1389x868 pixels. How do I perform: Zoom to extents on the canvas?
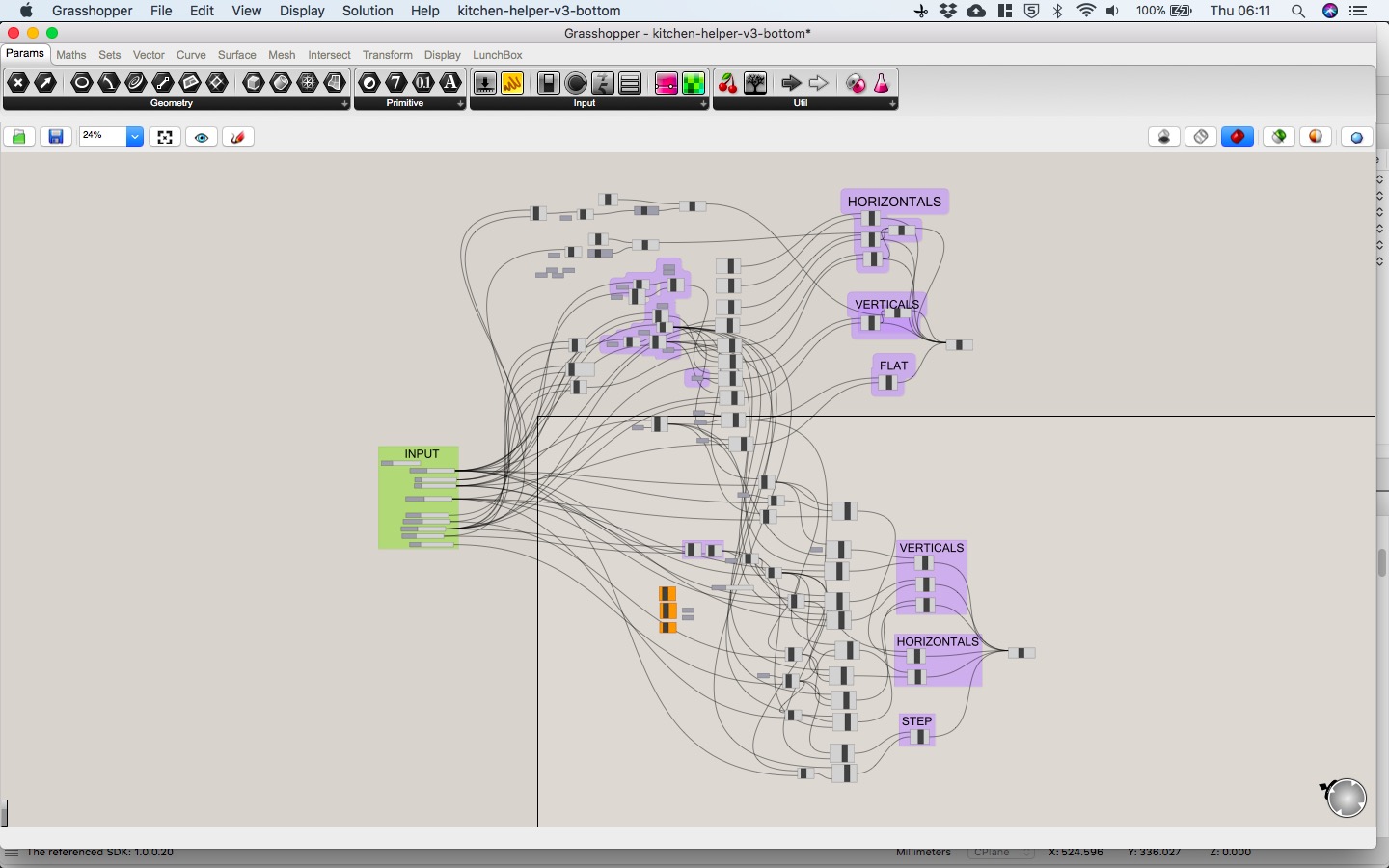[x=165, y=137]
